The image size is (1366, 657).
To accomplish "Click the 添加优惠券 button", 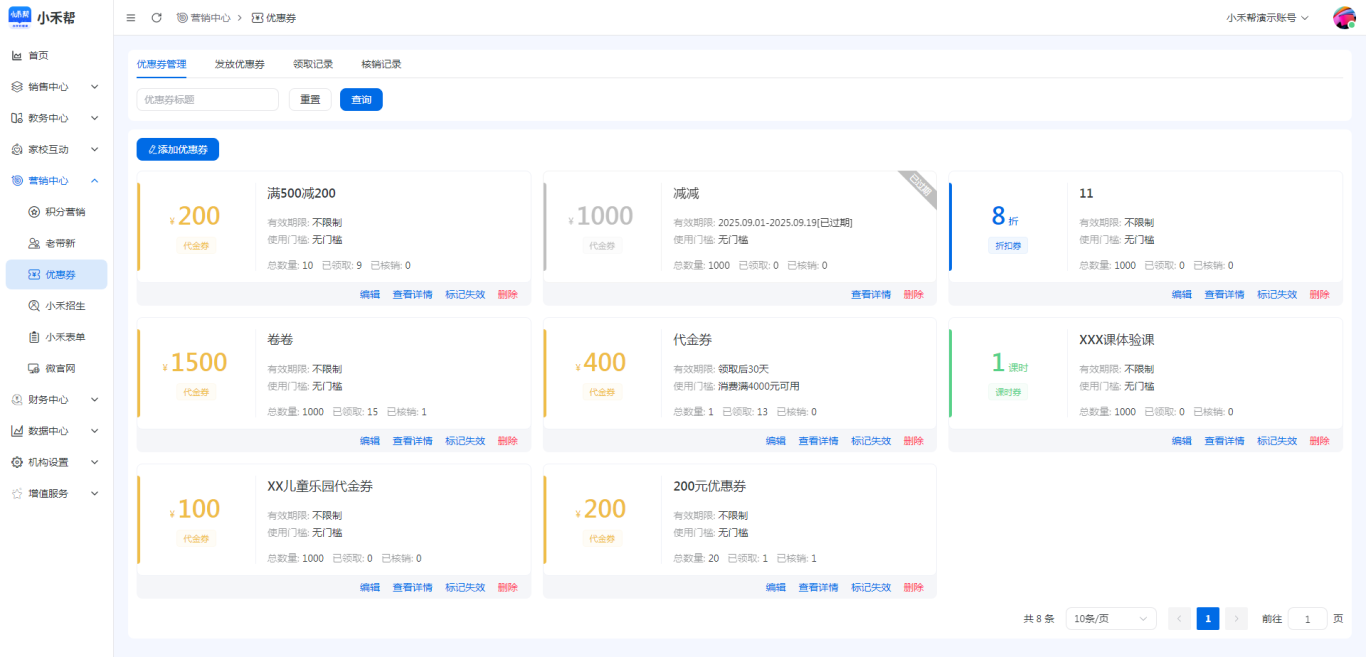I will [x=177, y=149].
